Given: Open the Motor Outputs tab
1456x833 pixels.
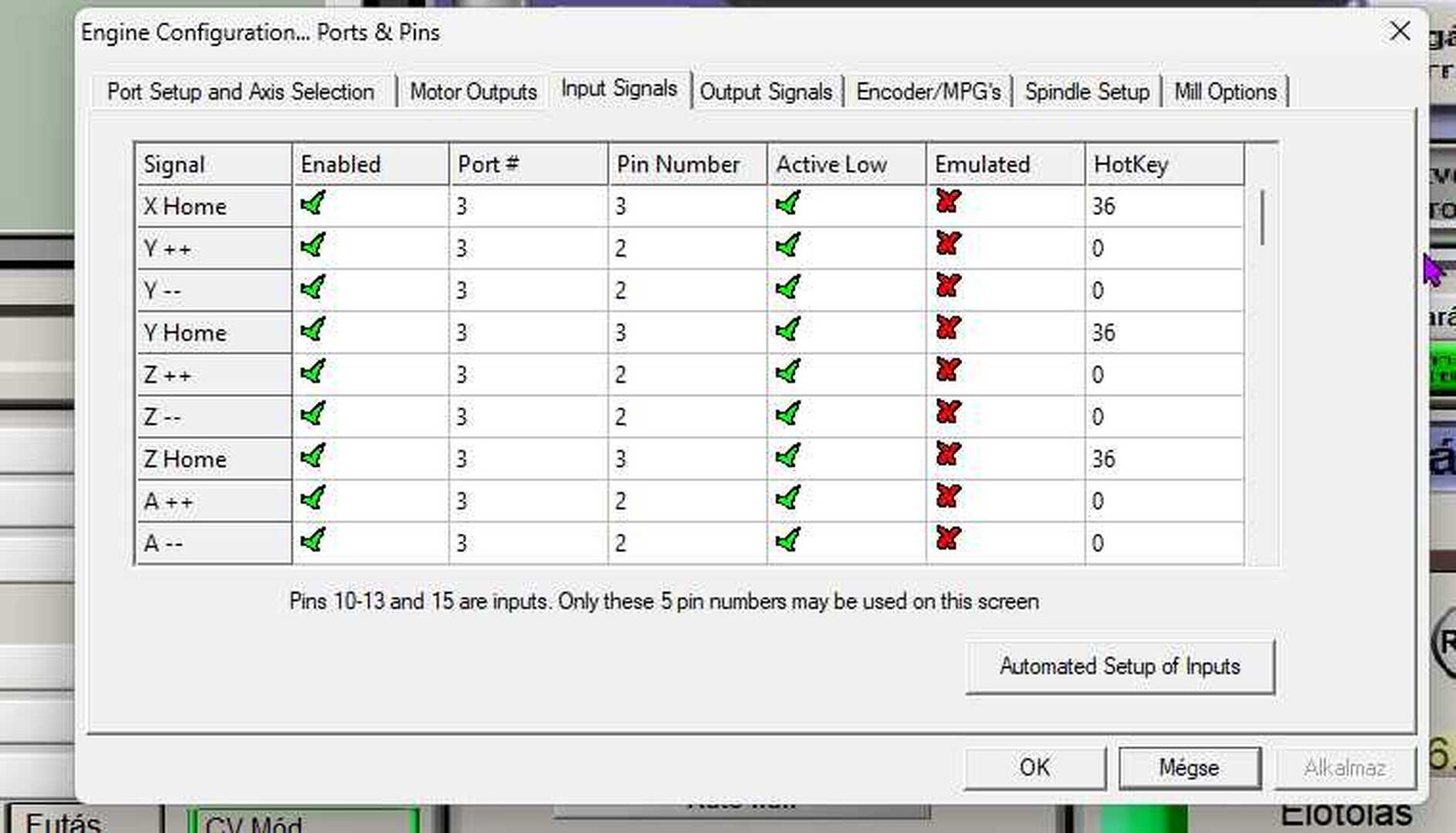Looking at the screenshot, I should pyautogui.click(x=473, y=92).
